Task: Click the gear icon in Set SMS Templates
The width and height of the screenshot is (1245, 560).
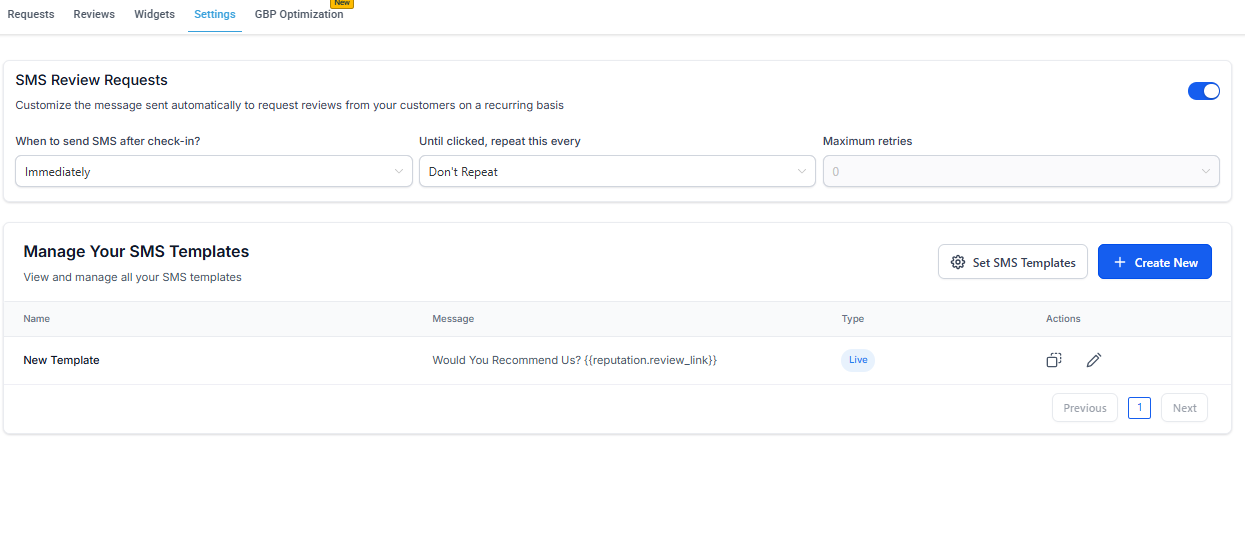Action: (x=957, y=262)
